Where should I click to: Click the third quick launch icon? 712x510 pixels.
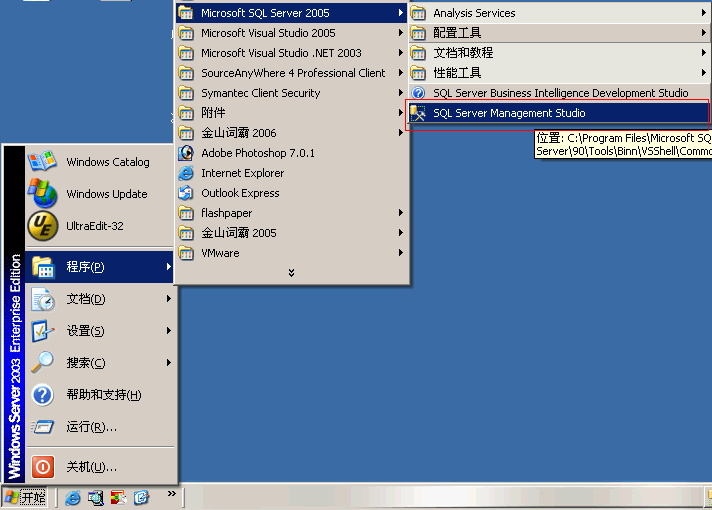(x=119, y=498)
